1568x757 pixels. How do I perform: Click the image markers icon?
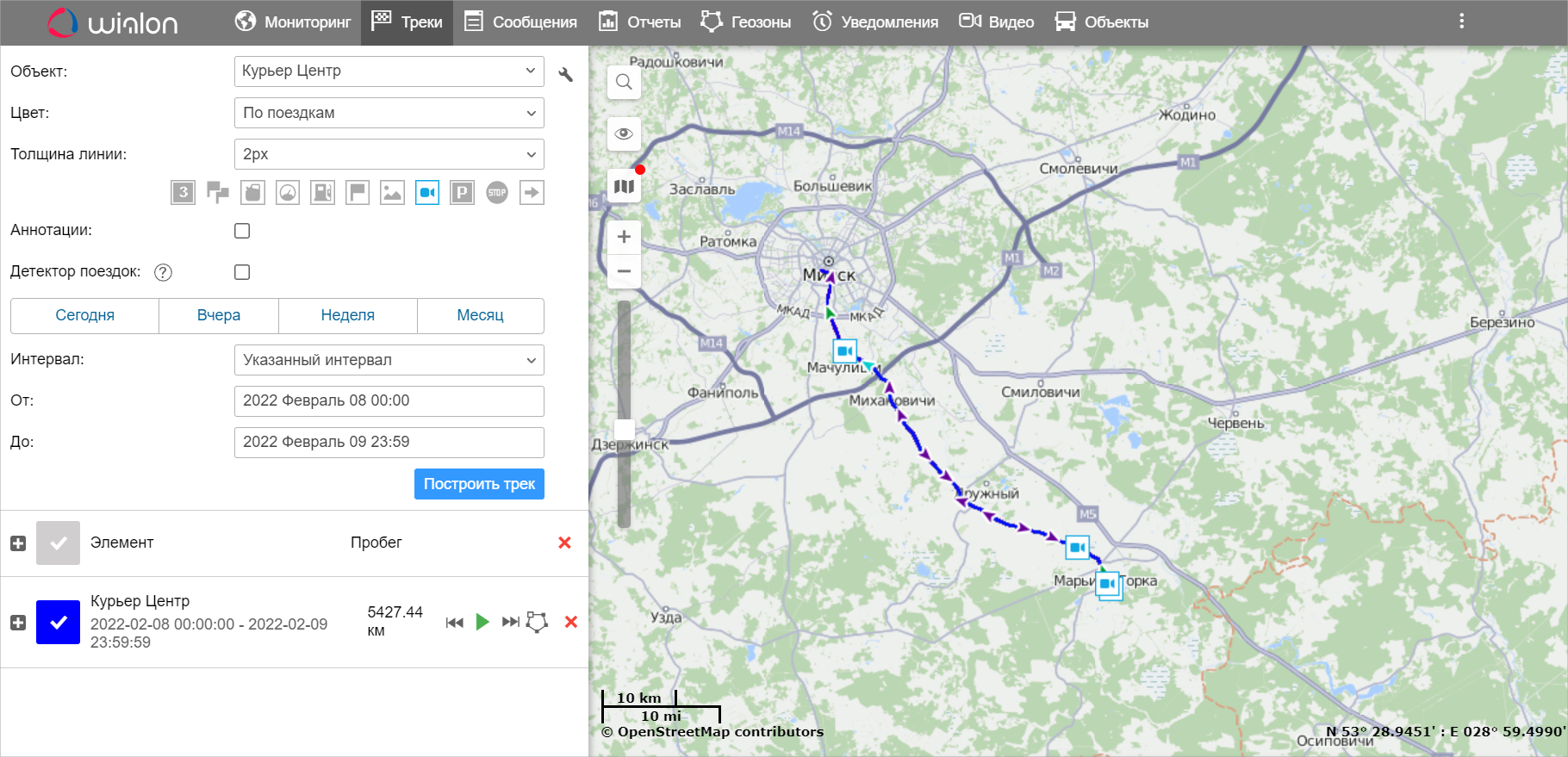392,193
